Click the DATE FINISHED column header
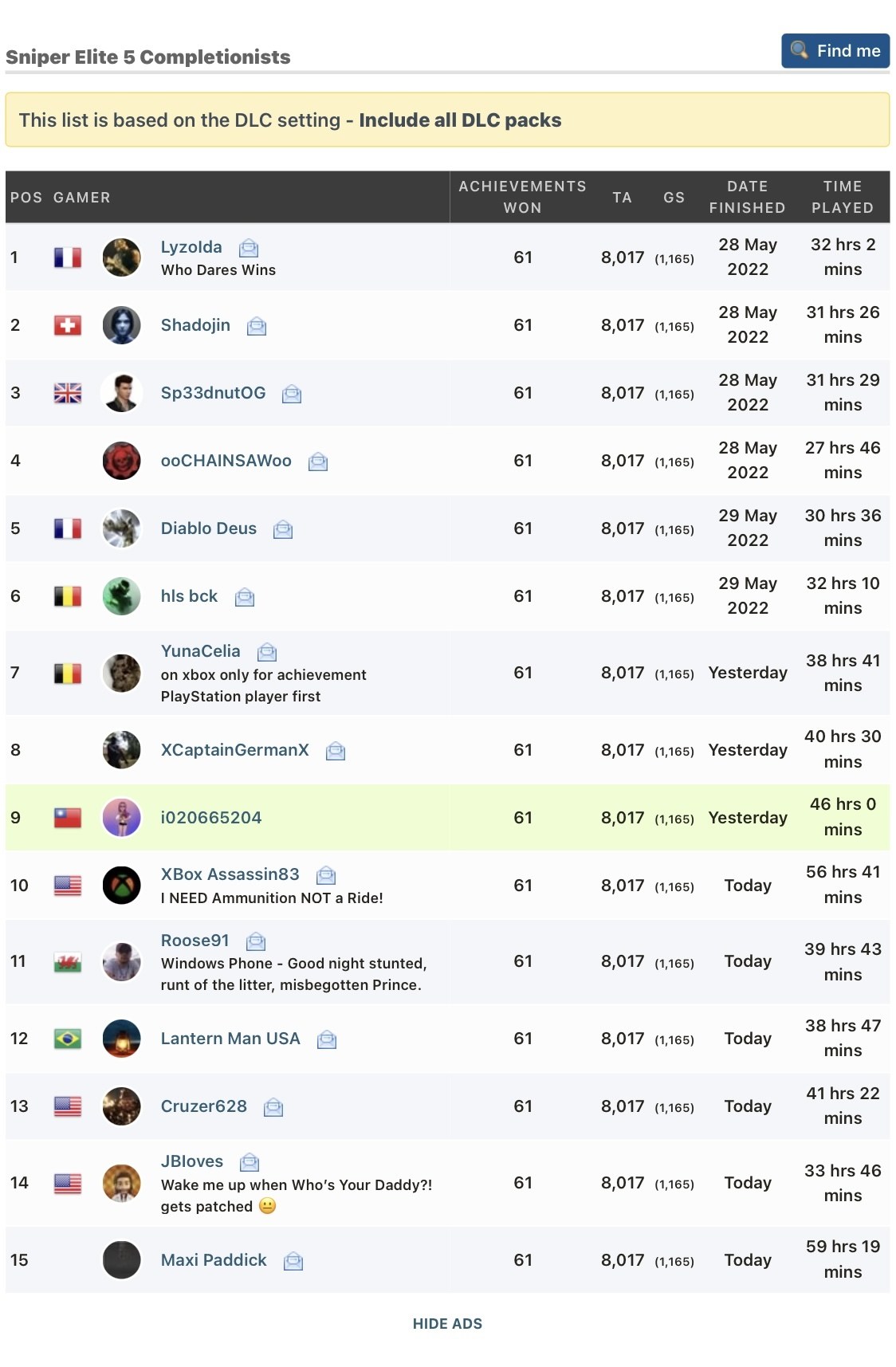 (747, 197)
